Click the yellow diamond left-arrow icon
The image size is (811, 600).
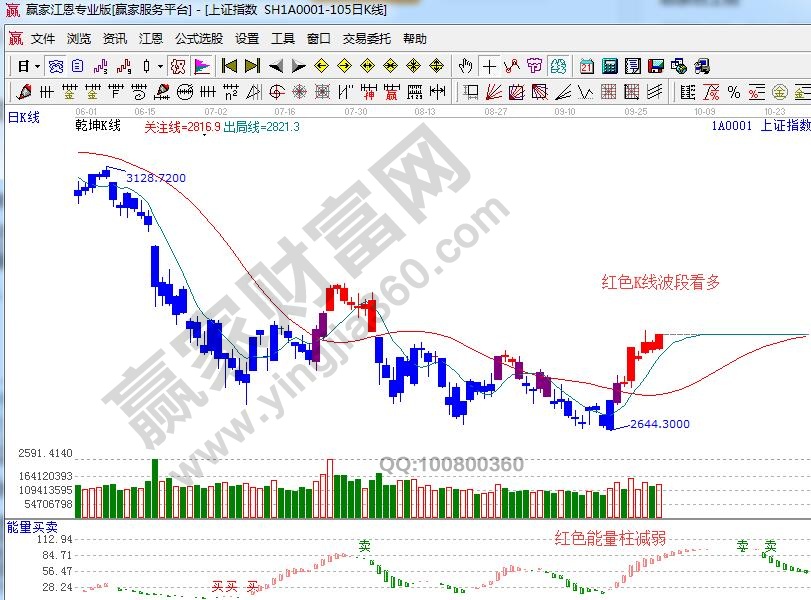[322, 67]
